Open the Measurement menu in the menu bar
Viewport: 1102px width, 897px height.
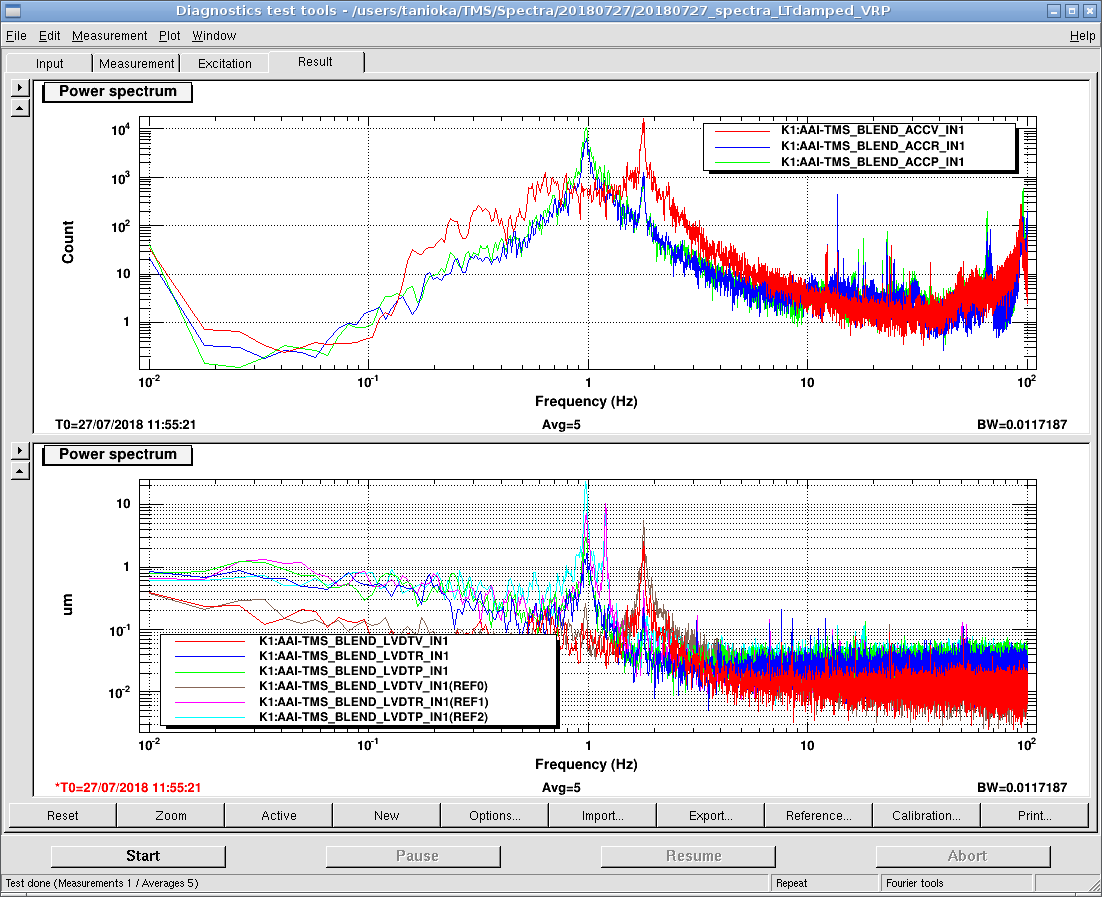tap(110, 35)
